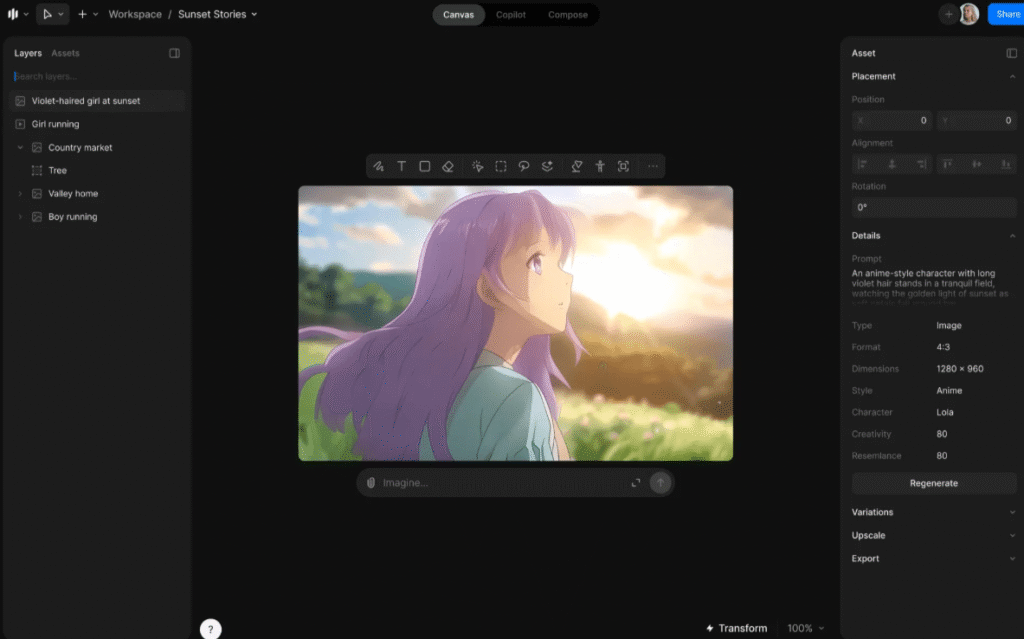Click the blue Share button

click(1004, 14)
